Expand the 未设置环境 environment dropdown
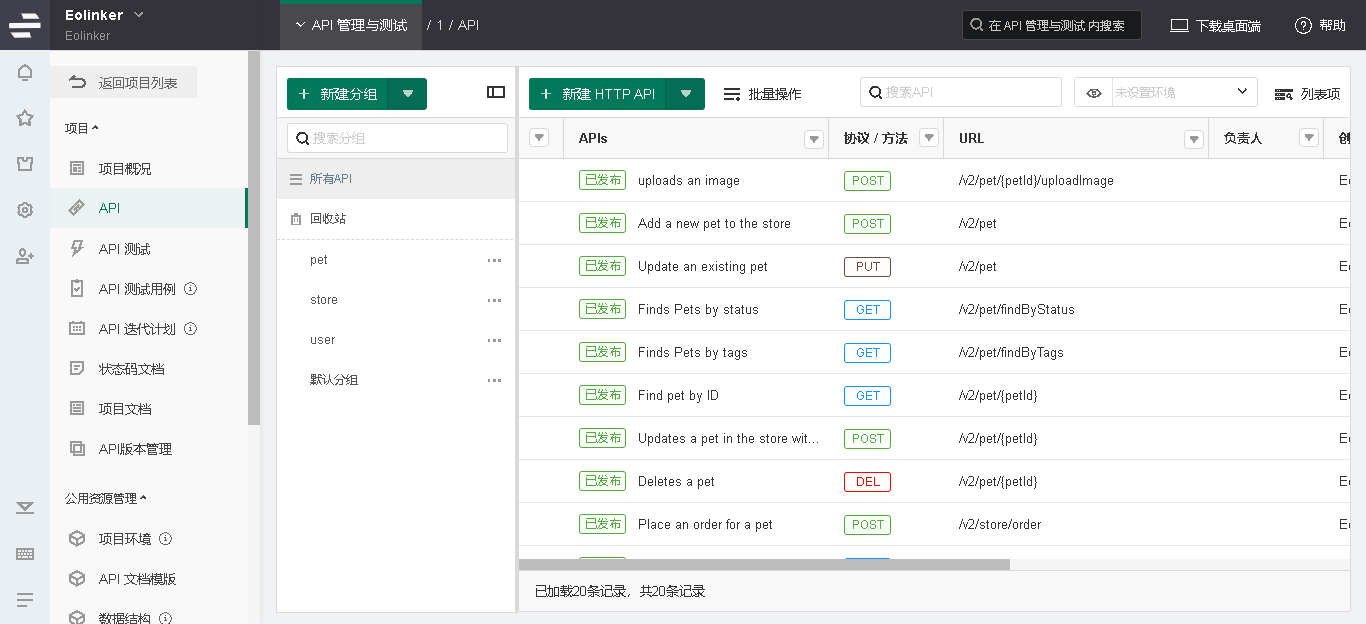This screenshot has height=624, width=1366. [1241, 92]
